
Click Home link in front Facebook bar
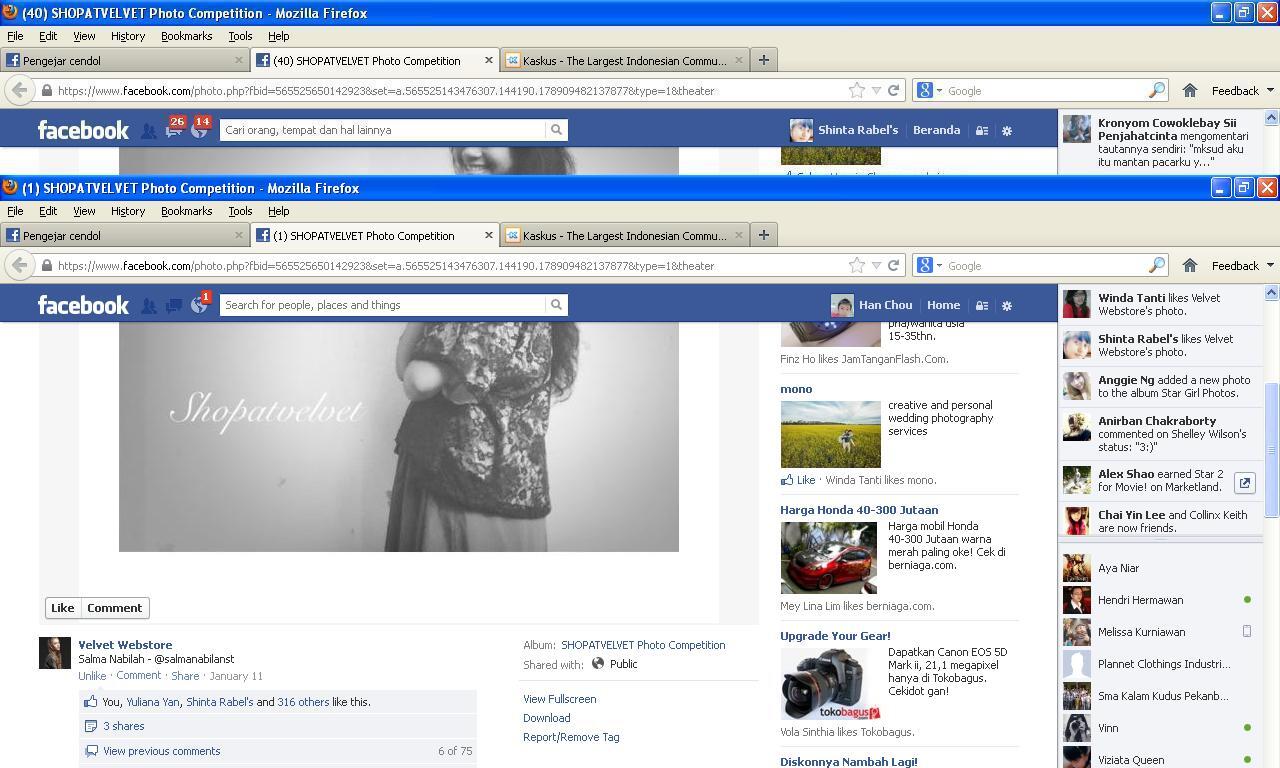click(943, 305)
